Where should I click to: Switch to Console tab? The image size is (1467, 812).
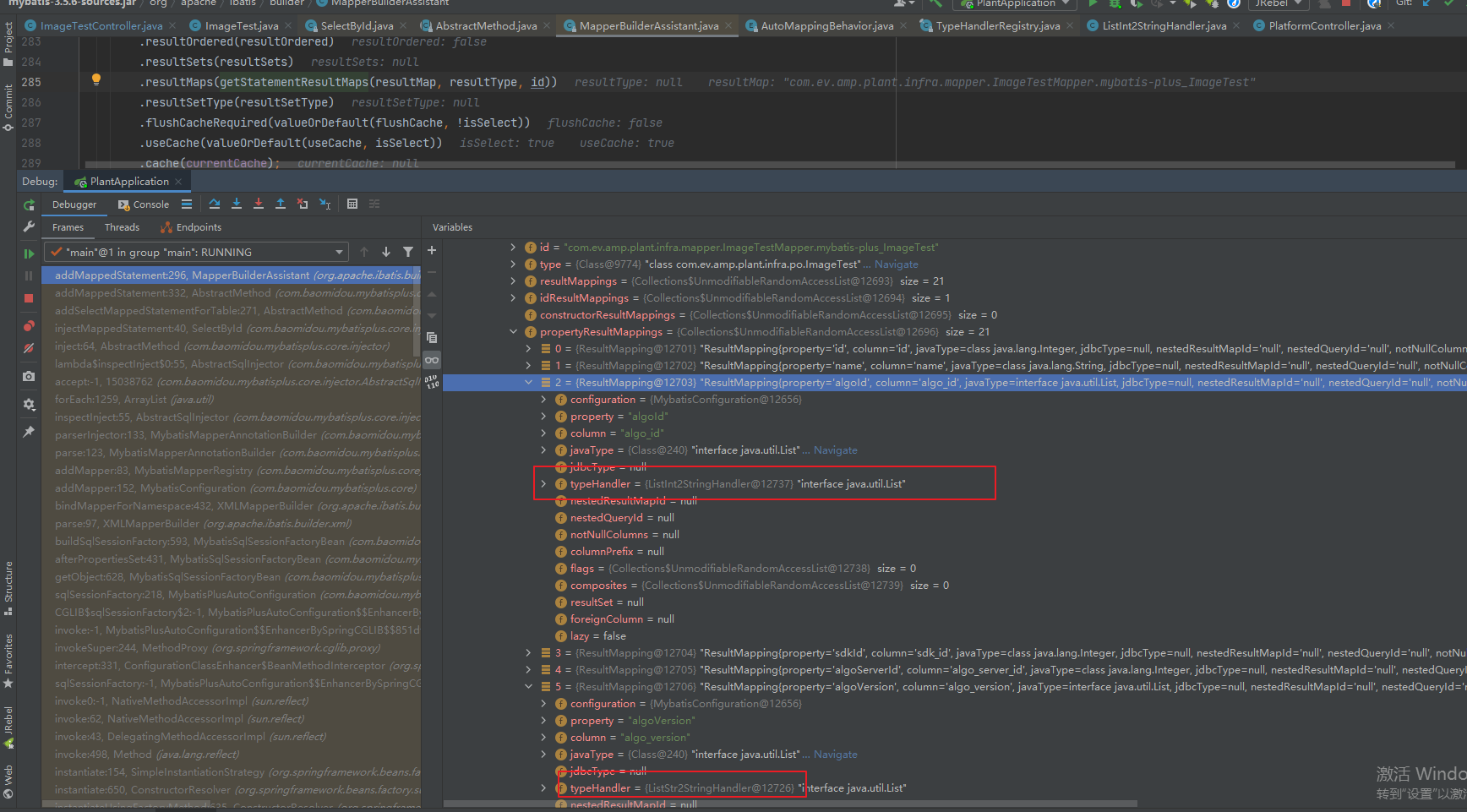pos(144,204)
